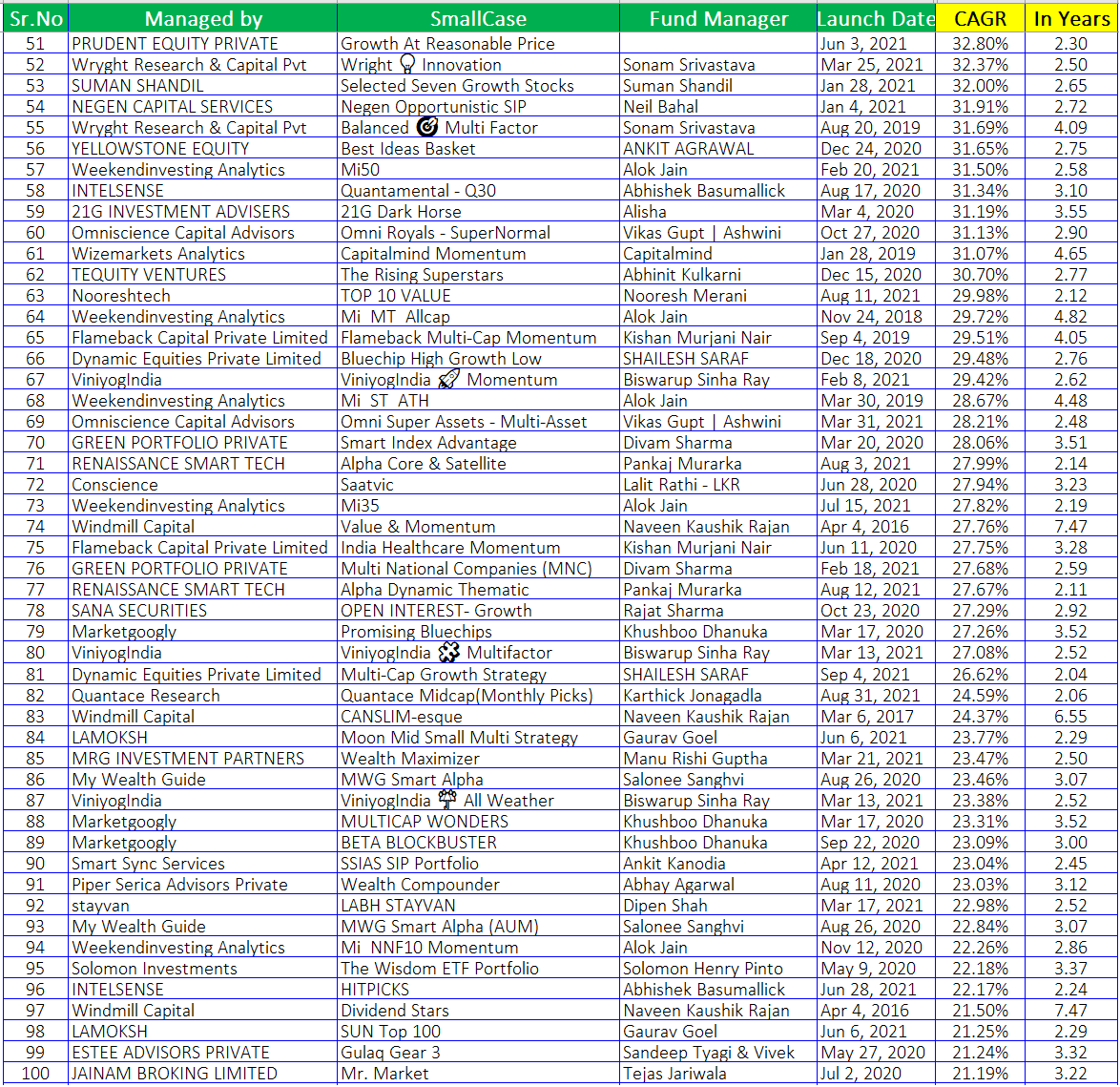
Task: Select 21G Dark Horse cell
Action: pyautogui.click(x=478, y=212)
